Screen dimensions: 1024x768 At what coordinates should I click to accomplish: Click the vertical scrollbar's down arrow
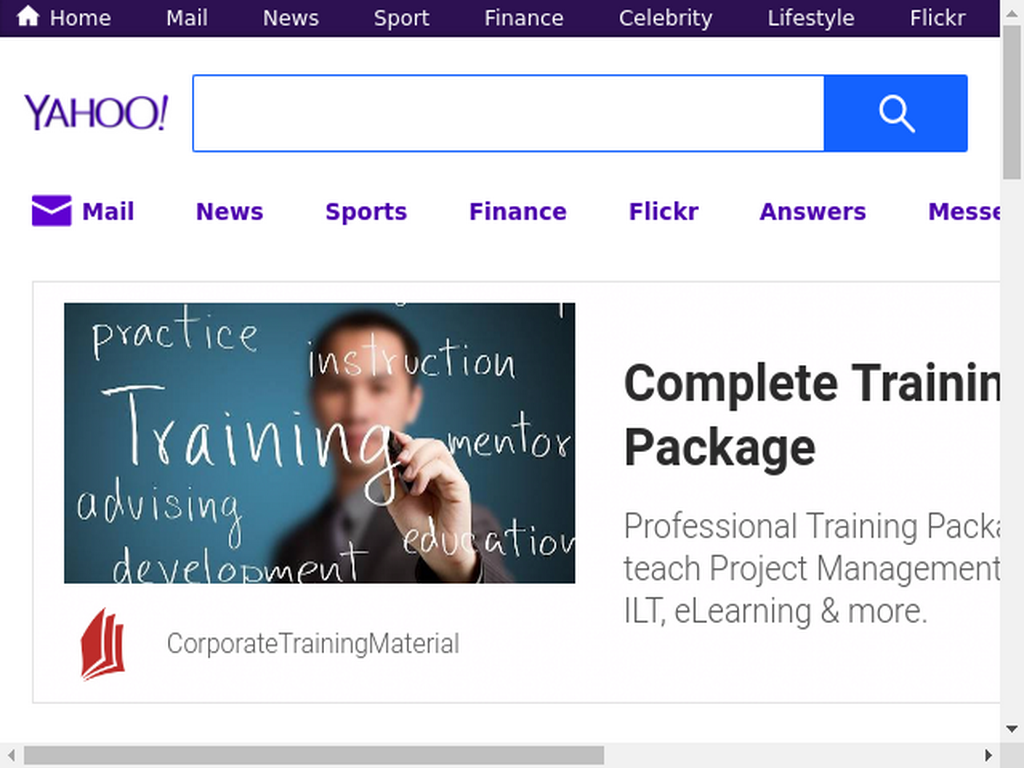click(x=1012, y=729)
